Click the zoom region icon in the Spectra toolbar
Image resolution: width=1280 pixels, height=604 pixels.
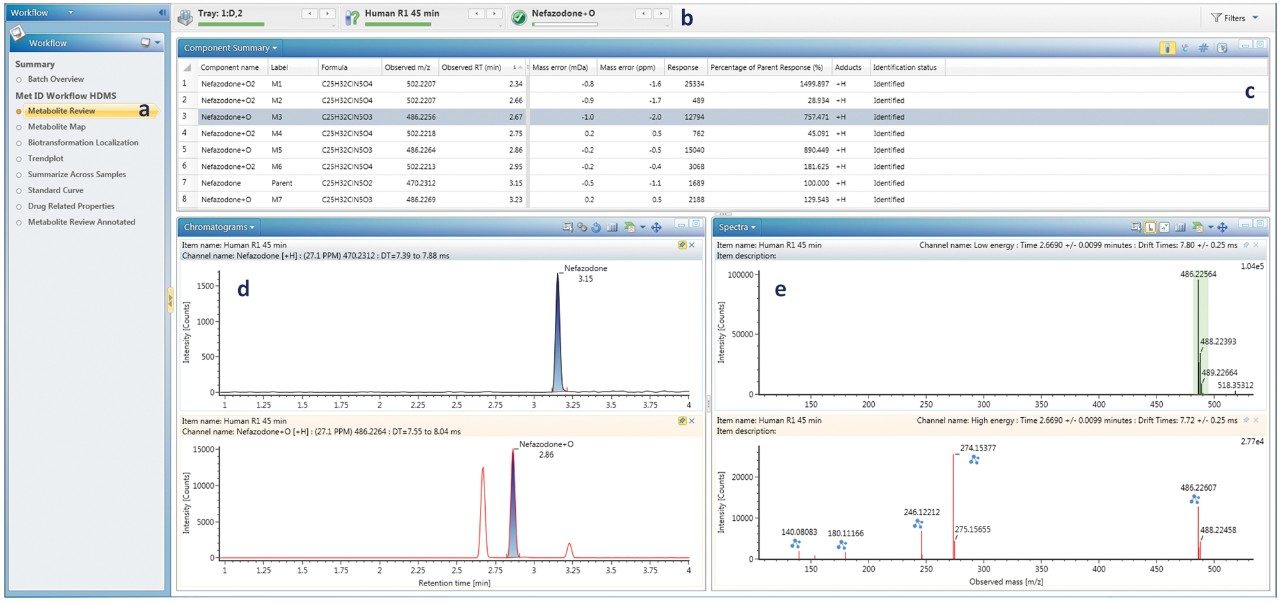tap(1137, 228)
